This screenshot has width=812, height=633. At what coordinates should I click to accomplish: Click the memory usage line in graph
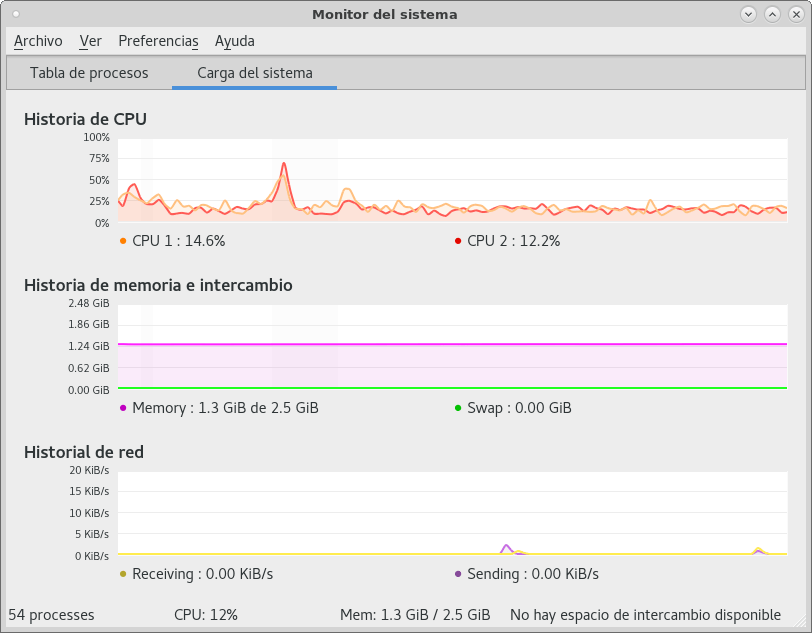[x=453, y=344]
